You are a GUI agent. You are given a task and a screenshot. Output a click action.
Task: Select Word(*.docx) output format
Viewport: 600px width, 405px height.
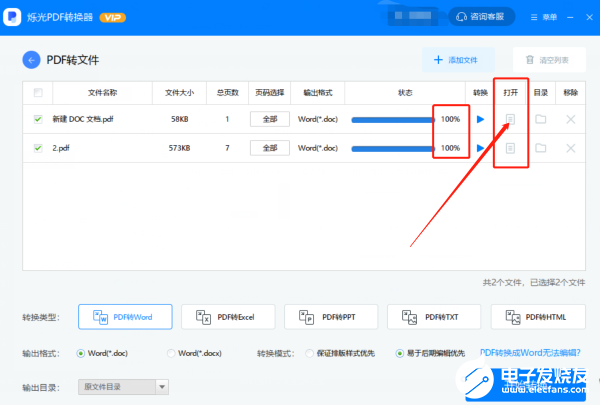pyautogui.click(x=171, y=353)
